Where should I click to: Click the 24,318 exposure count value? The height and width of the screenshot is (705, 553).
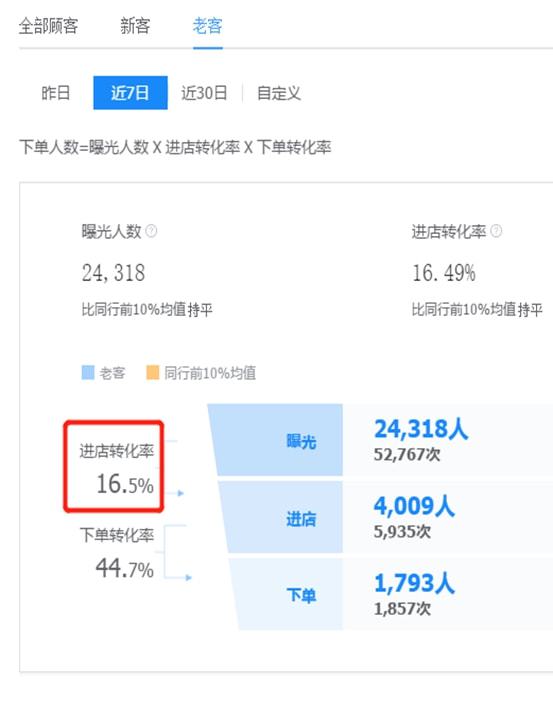113,273
